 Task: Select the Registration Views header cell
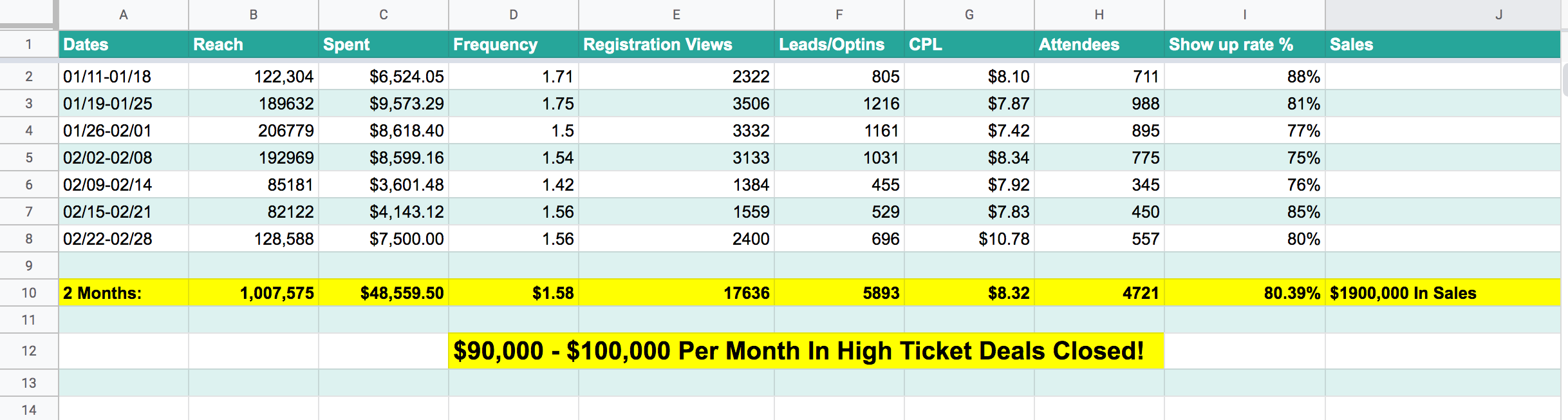coord(676,44)
